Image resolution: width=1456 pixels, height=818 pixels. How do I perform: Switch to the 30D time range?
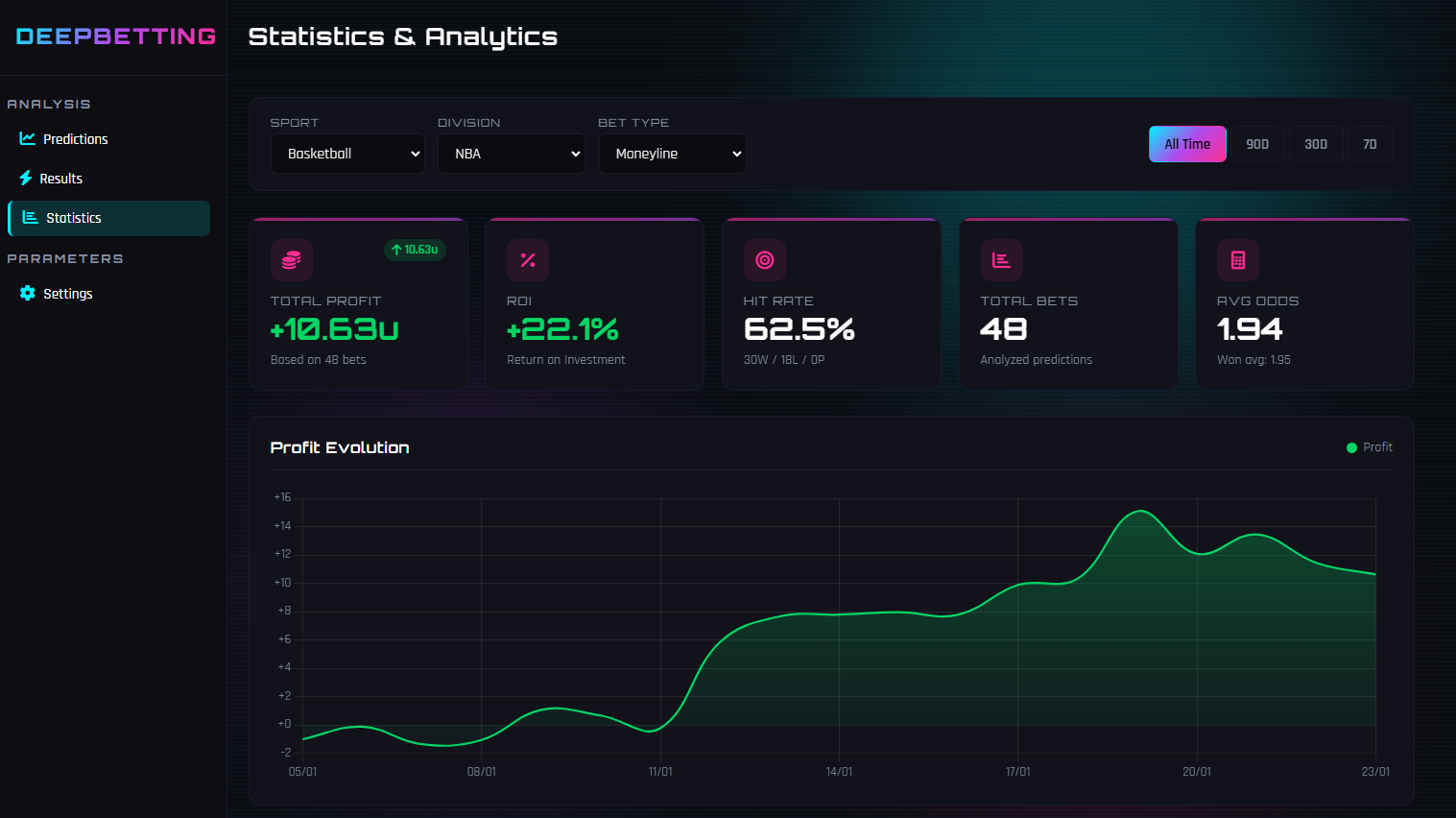1315,143
